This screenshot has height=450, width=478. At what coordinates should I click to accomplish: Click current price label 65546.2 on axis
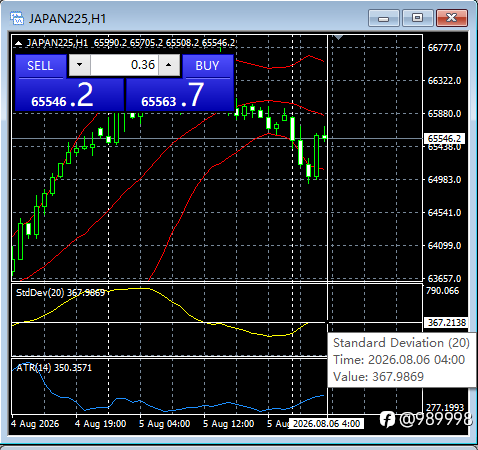coord(444,138)
